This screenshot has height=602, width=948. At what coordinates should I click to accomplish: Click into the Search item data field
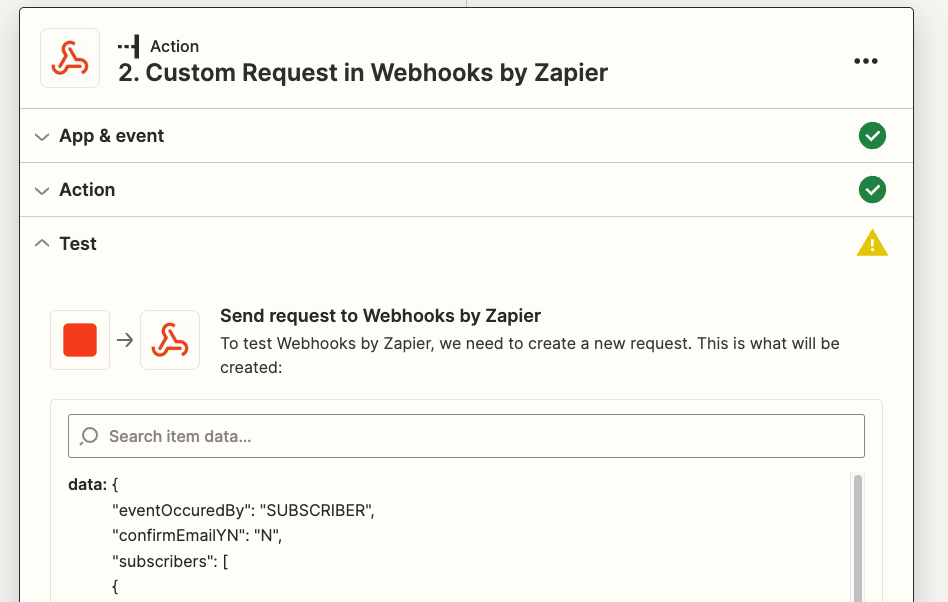[480, 436]
